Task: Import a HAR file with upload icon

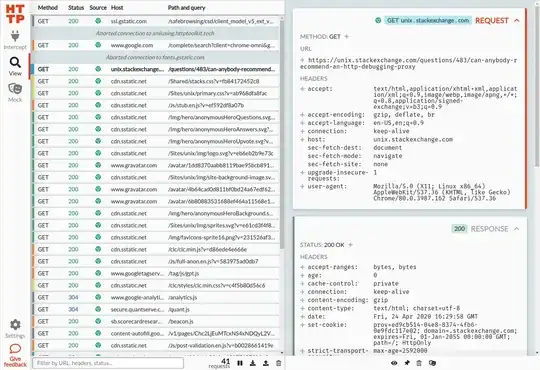Action: 266,363
